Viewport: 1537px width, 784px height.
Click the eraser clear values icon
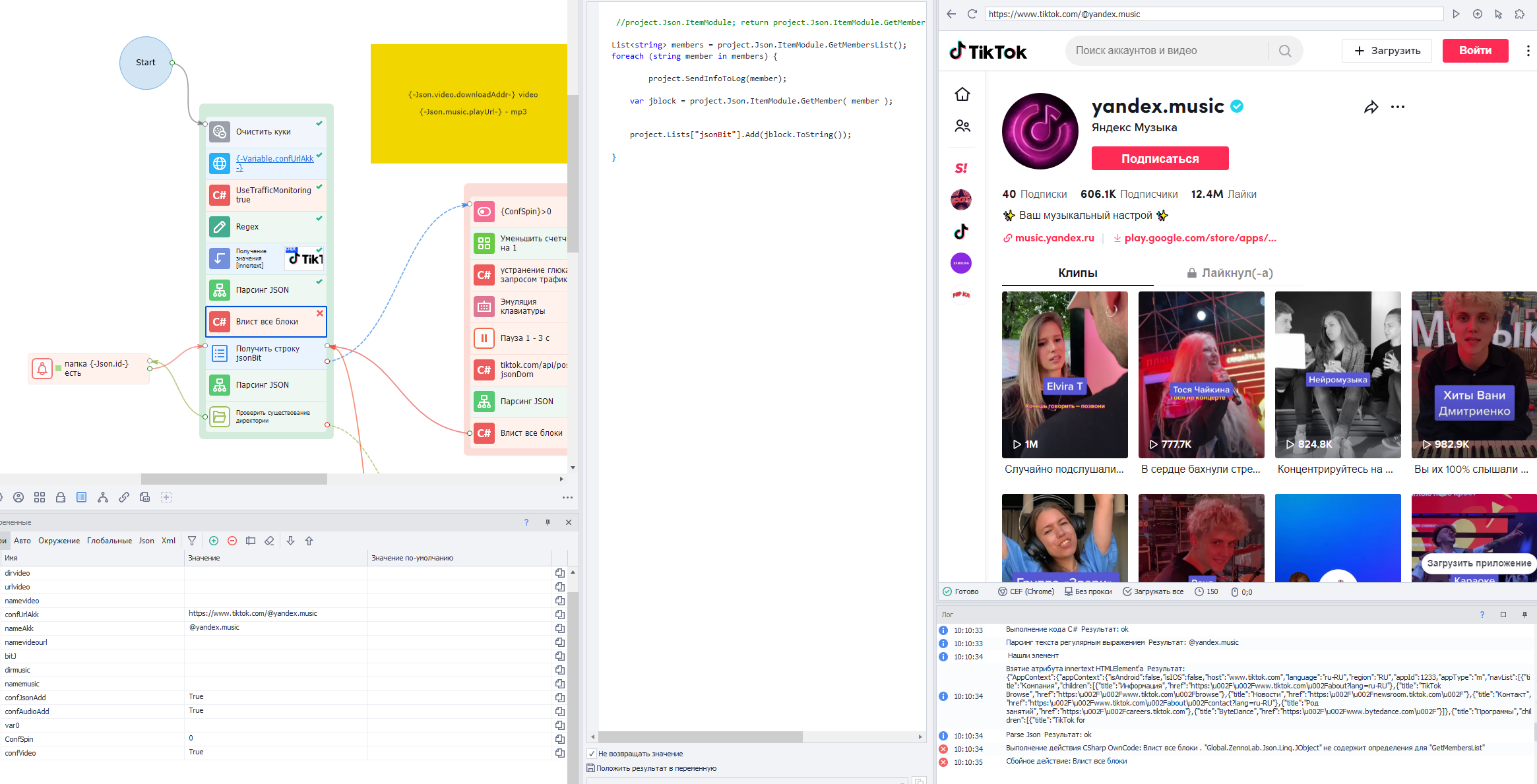(269, 541)
